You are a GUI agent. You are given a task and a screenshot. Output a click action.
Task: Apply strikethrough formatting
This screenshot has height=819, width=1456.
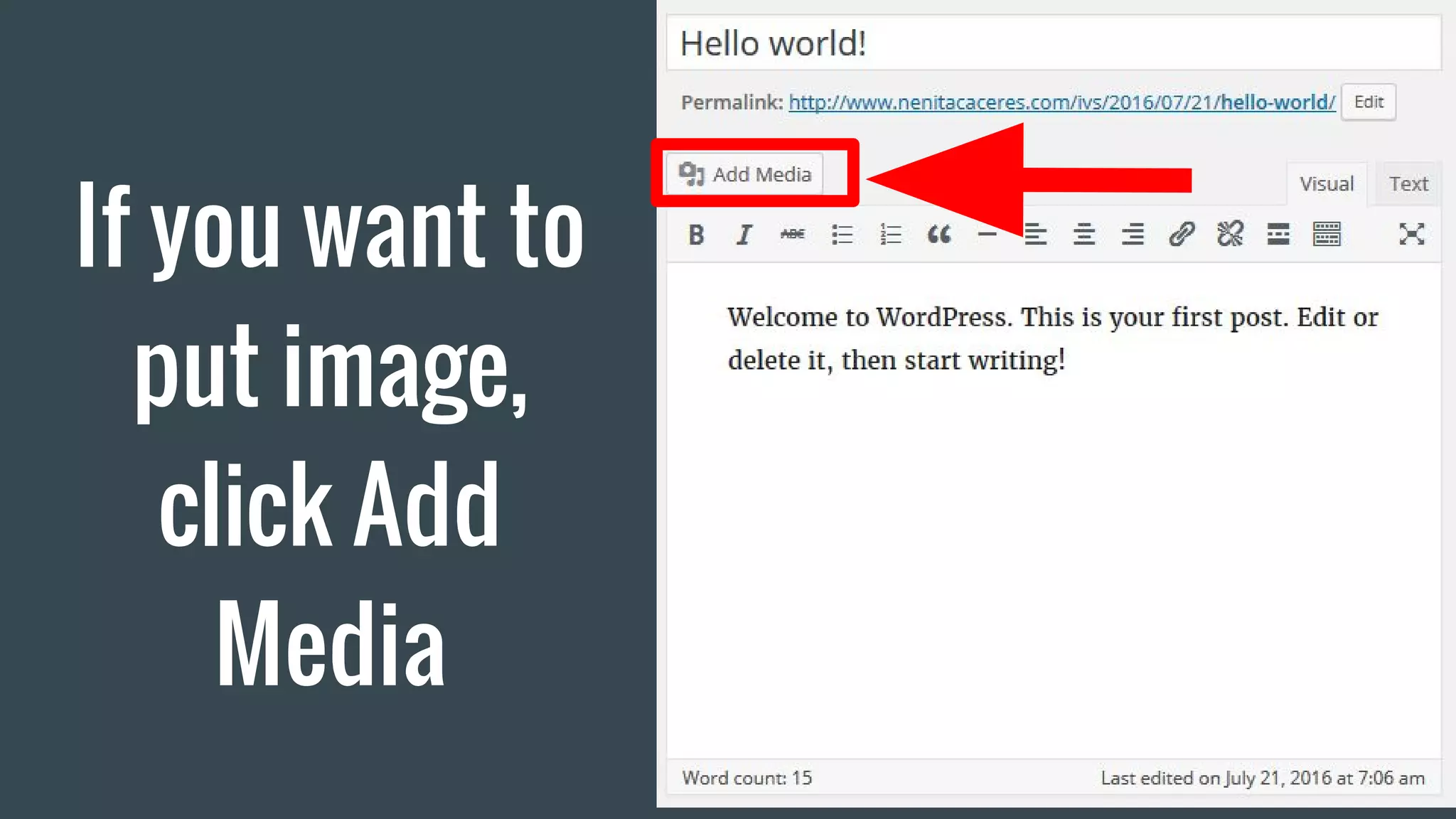pyautogui.click(x=793, y=235)
